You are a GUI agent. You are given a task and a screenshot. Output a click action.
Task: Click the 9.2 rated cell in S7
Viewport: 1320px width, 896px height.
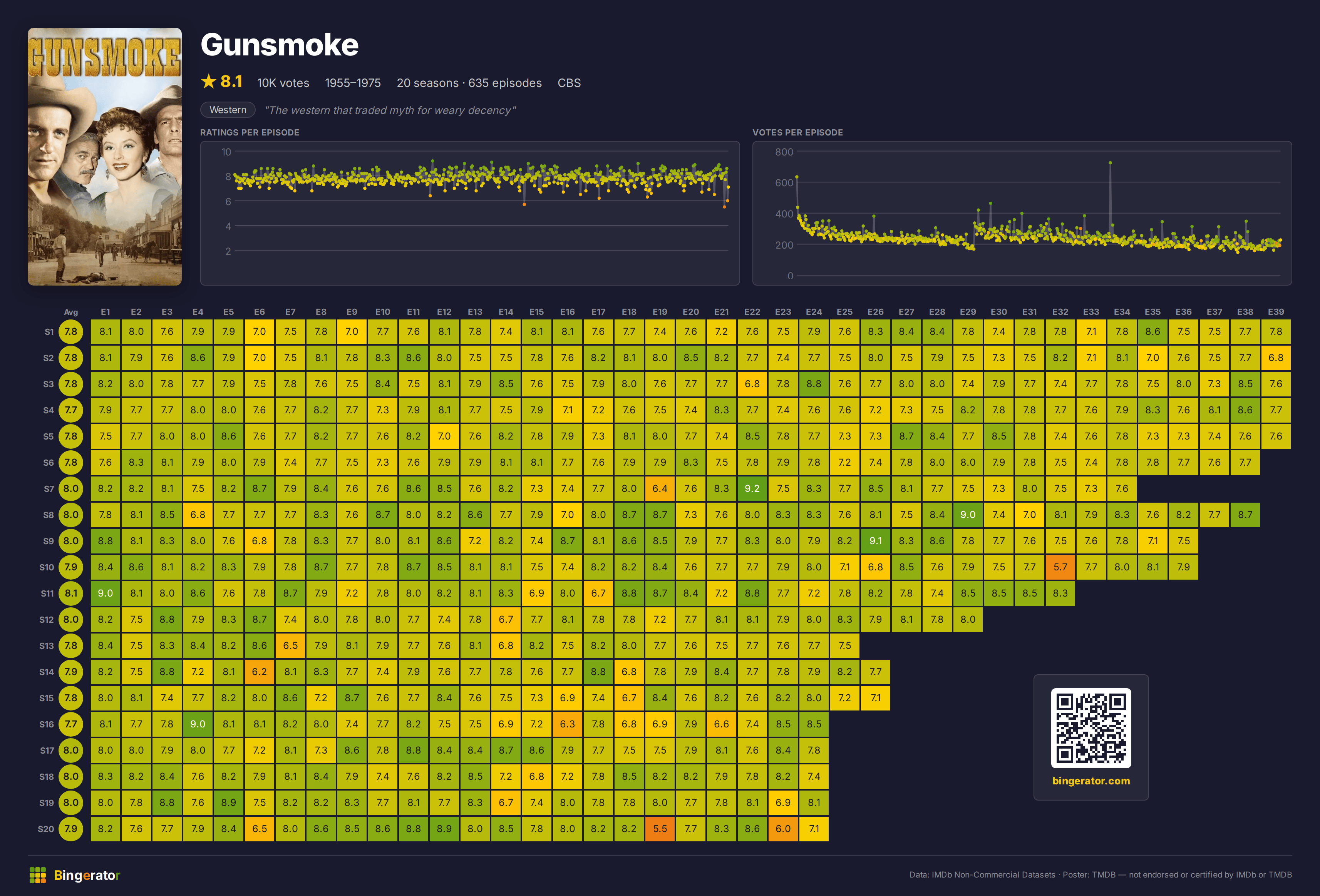pos(752,489)
